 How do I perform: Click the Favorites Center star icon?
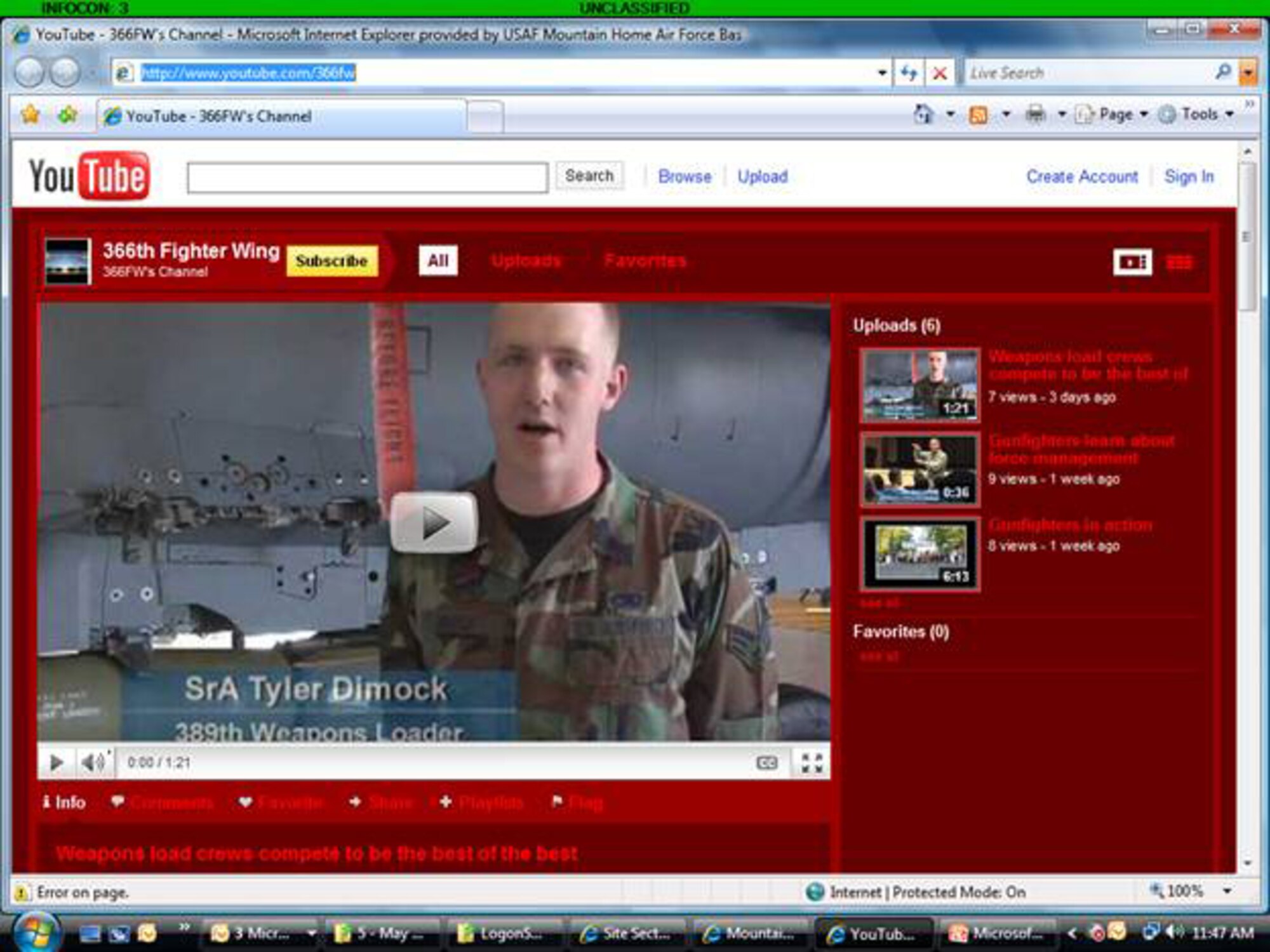(30, 116)
